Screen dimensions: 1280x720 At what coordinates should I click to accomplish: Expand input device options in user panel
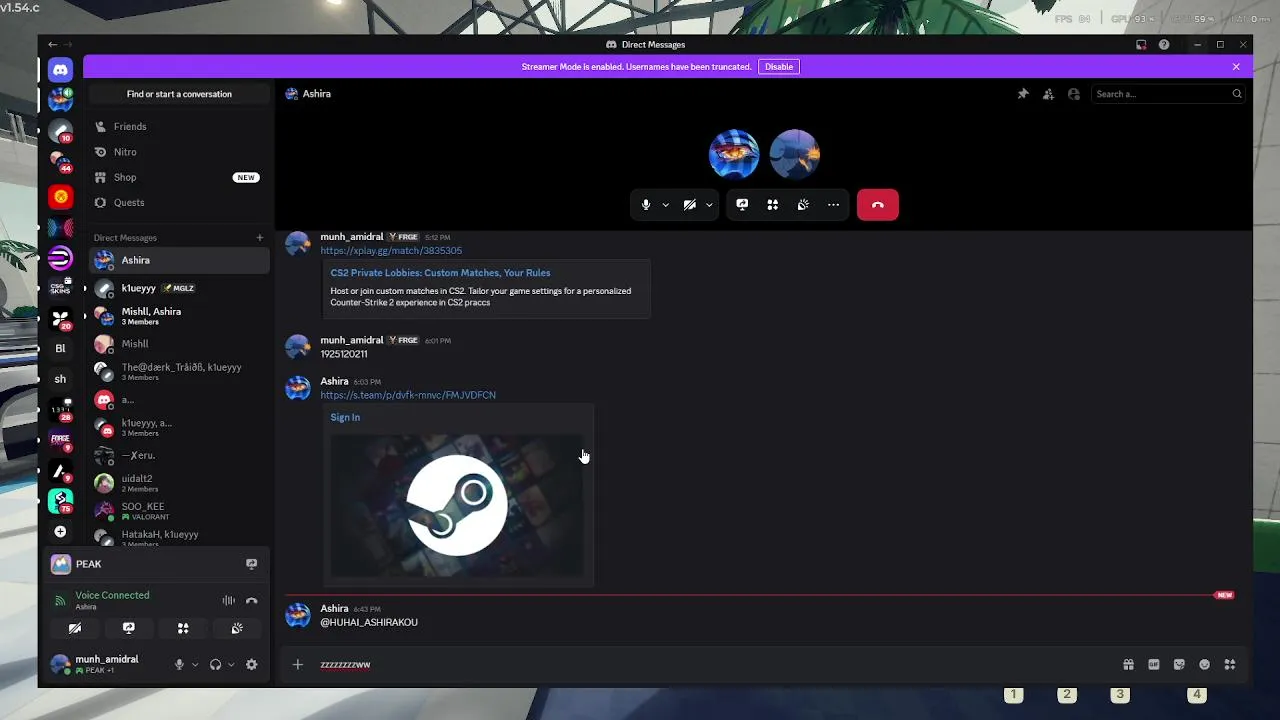(x=194, y=665)
